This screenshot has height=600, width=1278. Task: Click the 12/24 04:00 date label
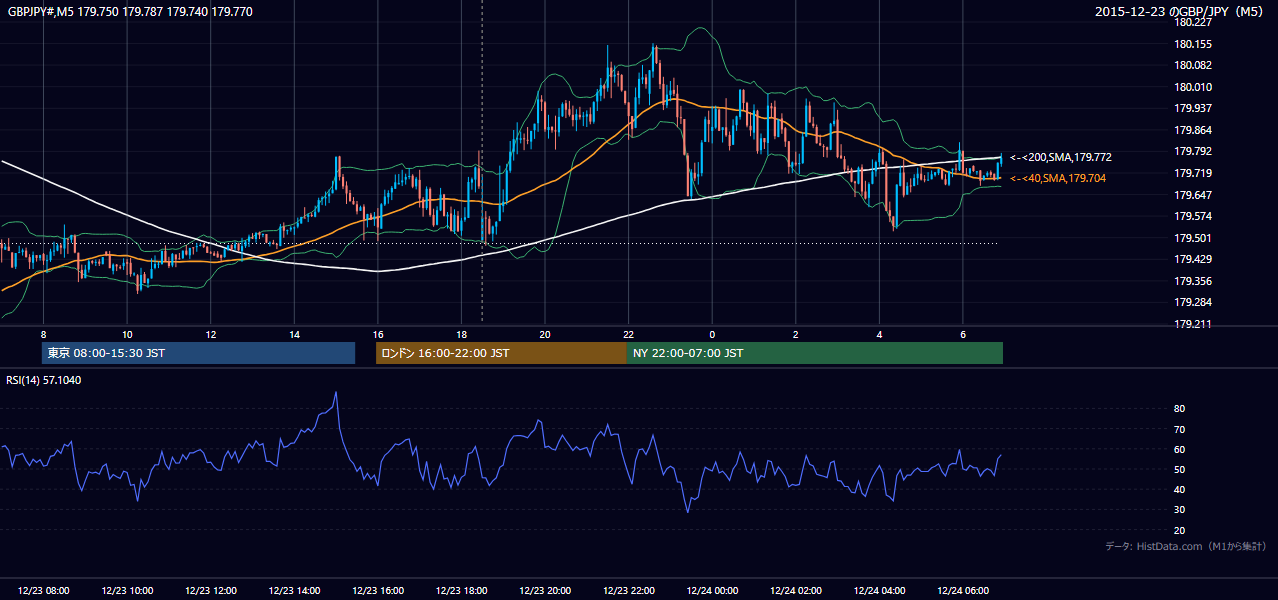[879, 591]
